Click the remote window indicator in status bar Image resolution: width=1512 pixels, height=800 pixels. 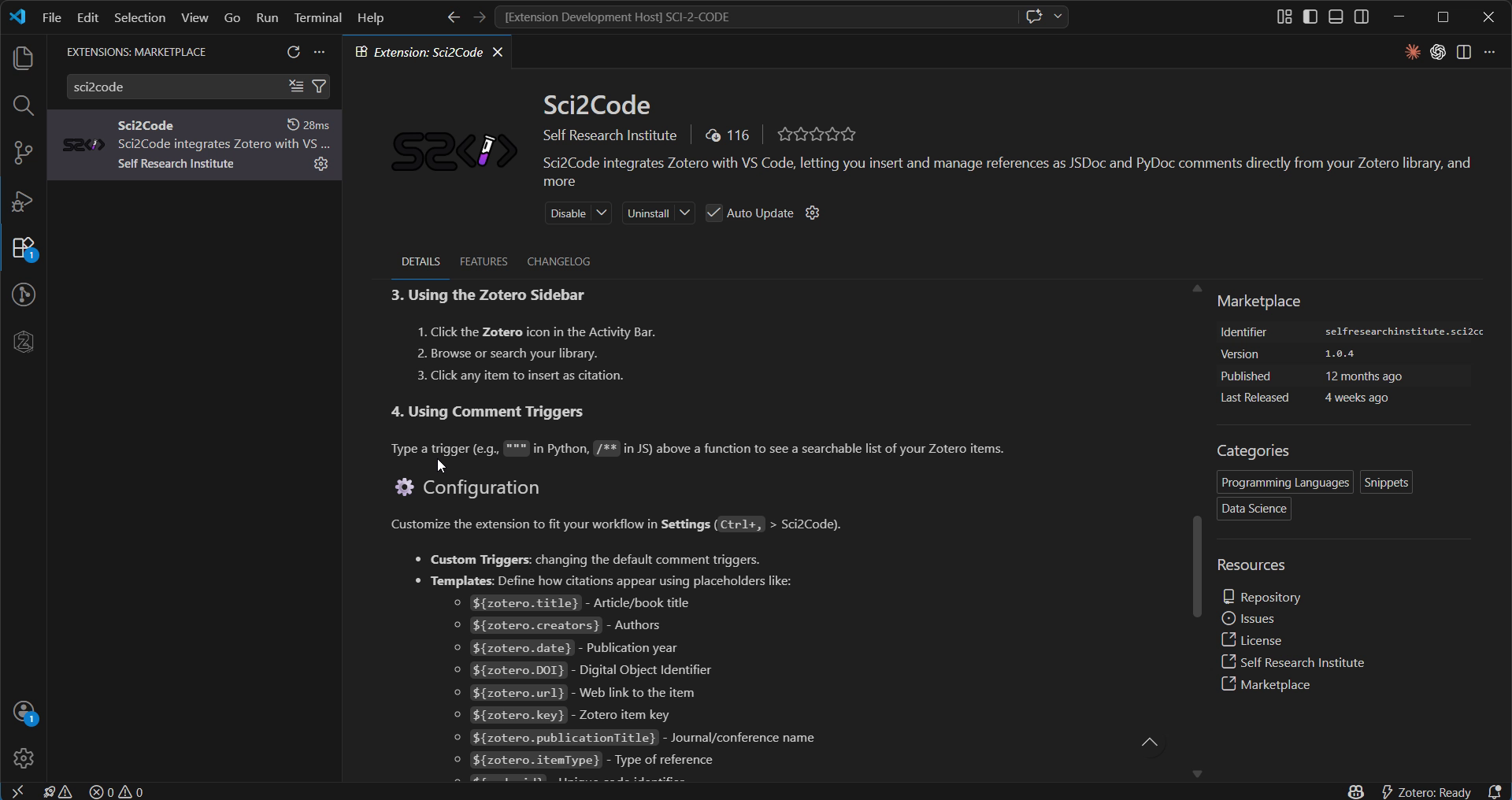pos(17,792)
